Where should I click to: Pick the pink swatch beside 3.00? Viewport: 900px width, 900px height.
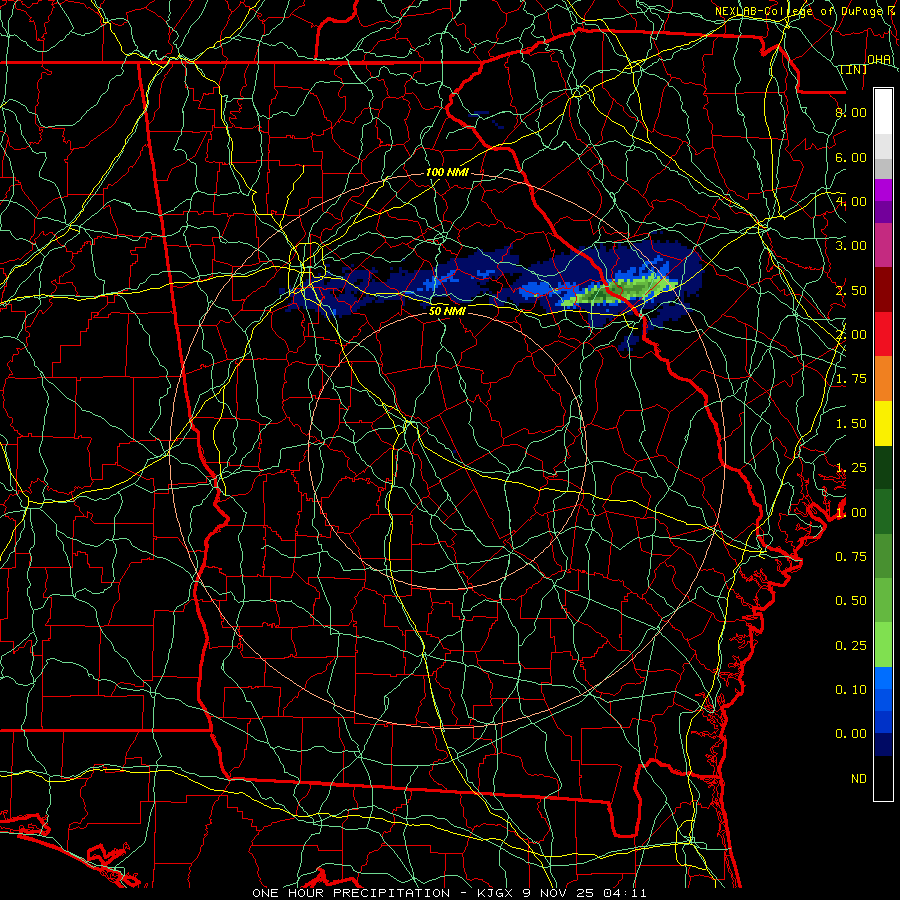(883, 245)
